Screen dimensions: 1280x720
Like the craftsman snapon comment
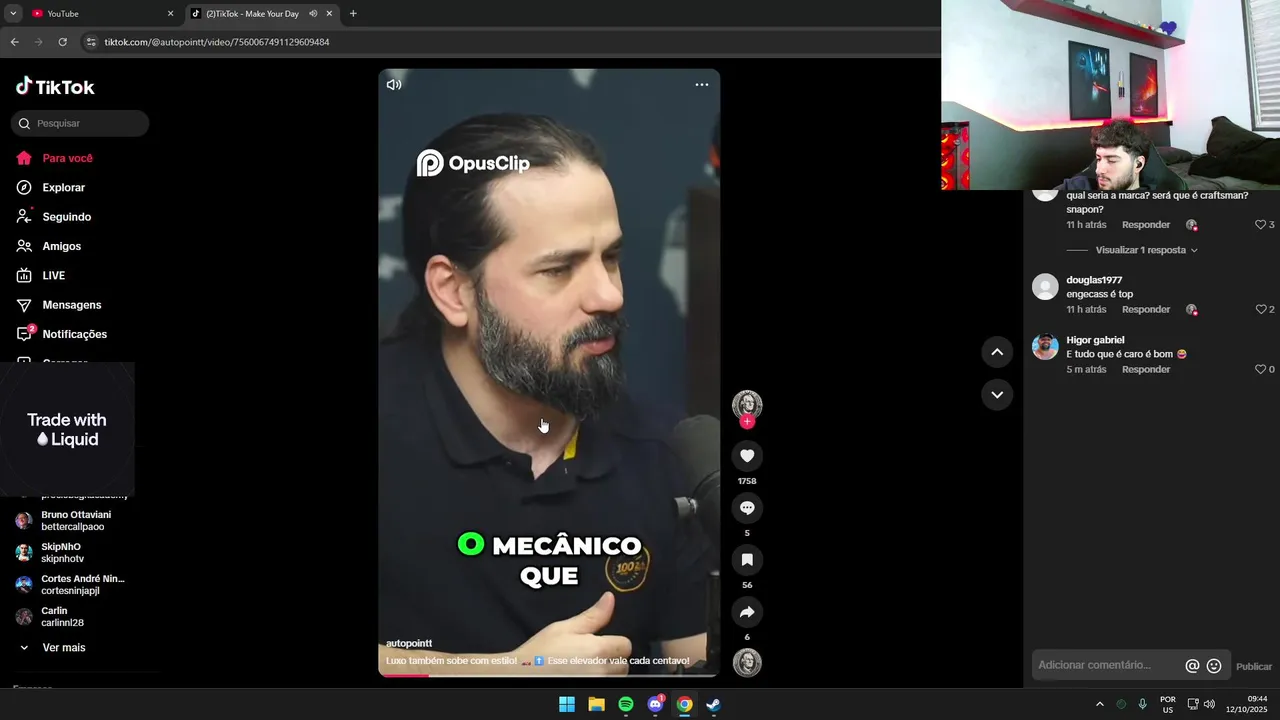point(1261,225)
